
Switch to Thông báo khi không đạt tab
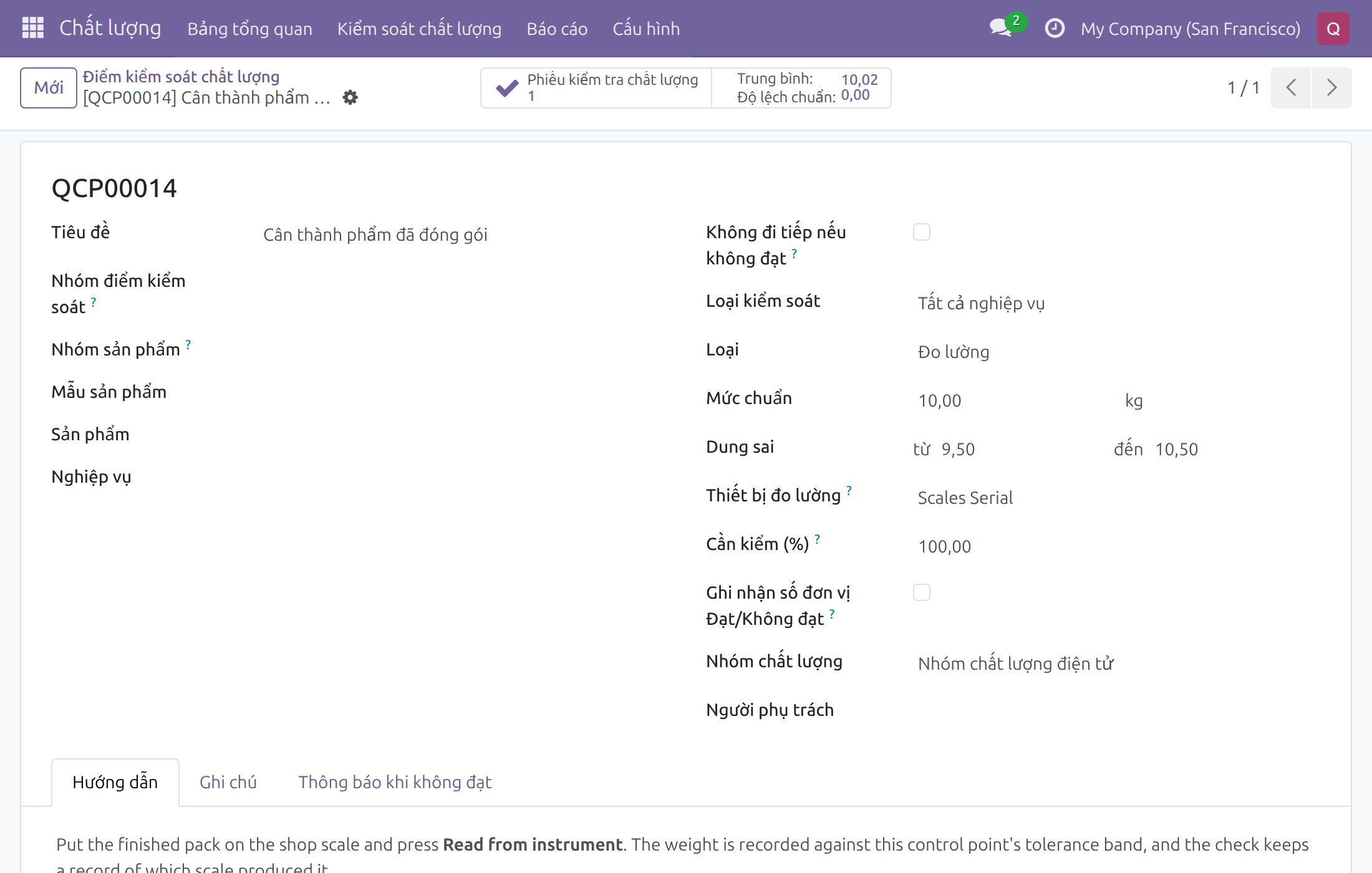(x=395, y=782)
